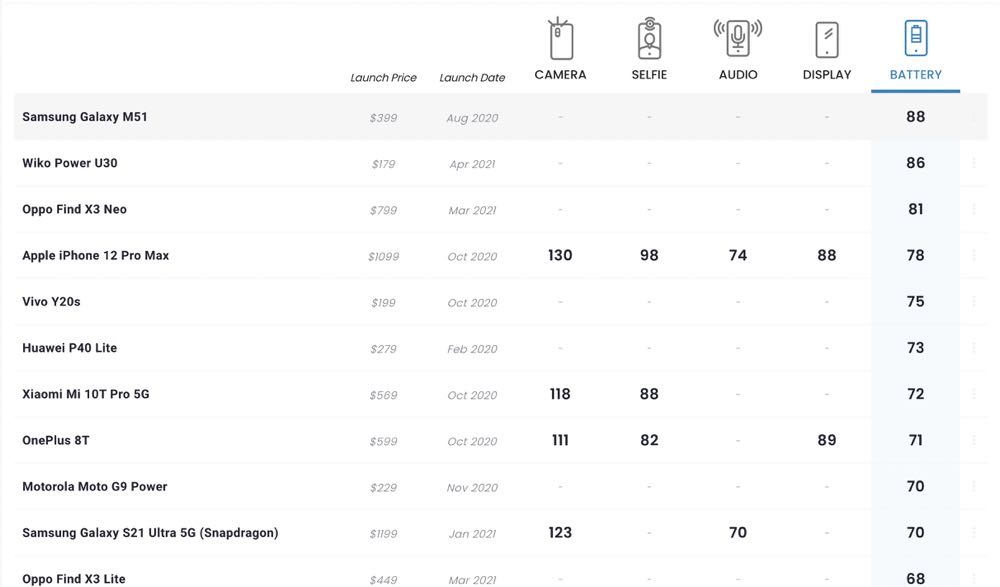Expand row options for Huawei P40 Lite
The height and width of the screenshot is (587, 1000).
coord(974,348)
